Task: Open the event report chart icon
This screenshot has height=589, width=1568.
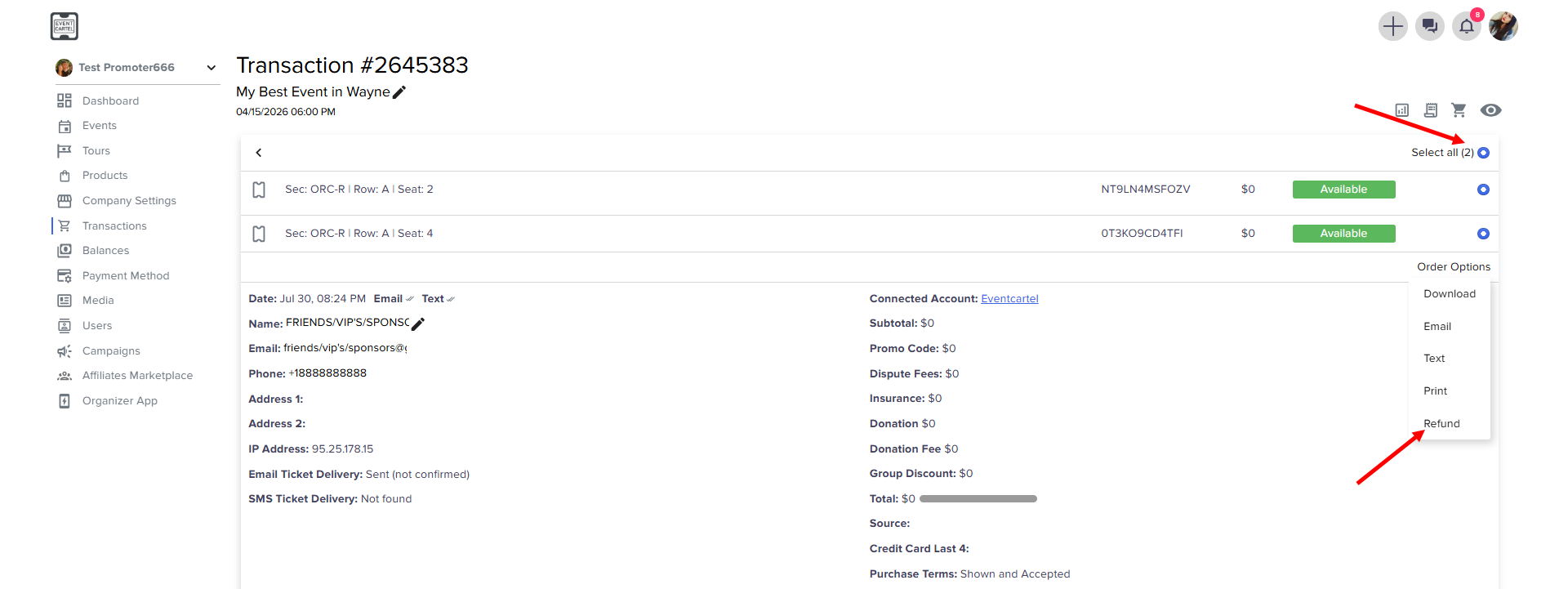Action: point(1402,110)
